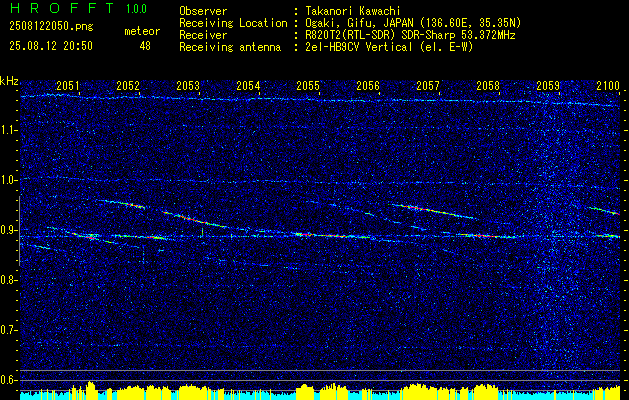Screen dimensions: 629x400
Task: Click the Receiving antenna label
Action: [230, 47]
